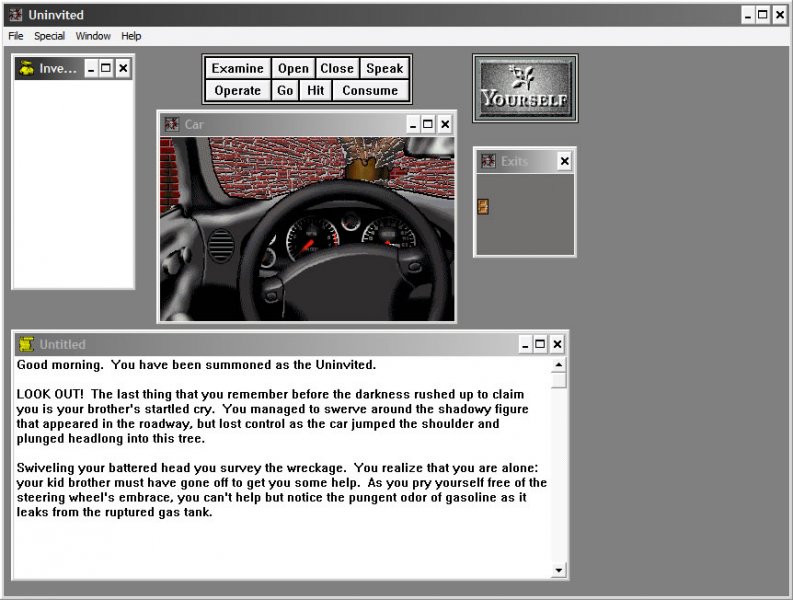The width and height of the screenshot is (793, 600).
Task: Open the Special menu
Action: click(49, 36)
